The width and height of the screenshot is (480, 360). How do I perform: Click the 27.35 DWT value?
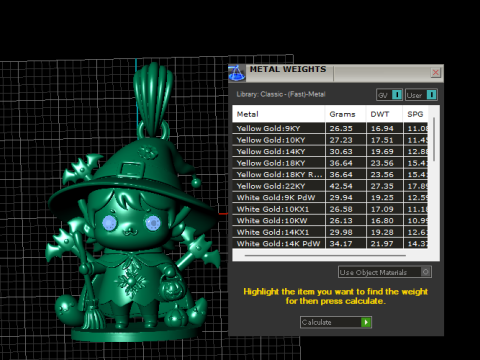pyautogui.click(x=382, y=186)
